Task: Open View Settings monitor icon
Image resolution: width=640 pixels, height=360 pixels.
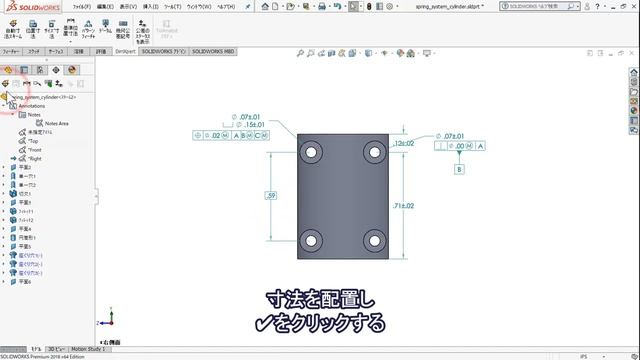Action: point(427,53)
